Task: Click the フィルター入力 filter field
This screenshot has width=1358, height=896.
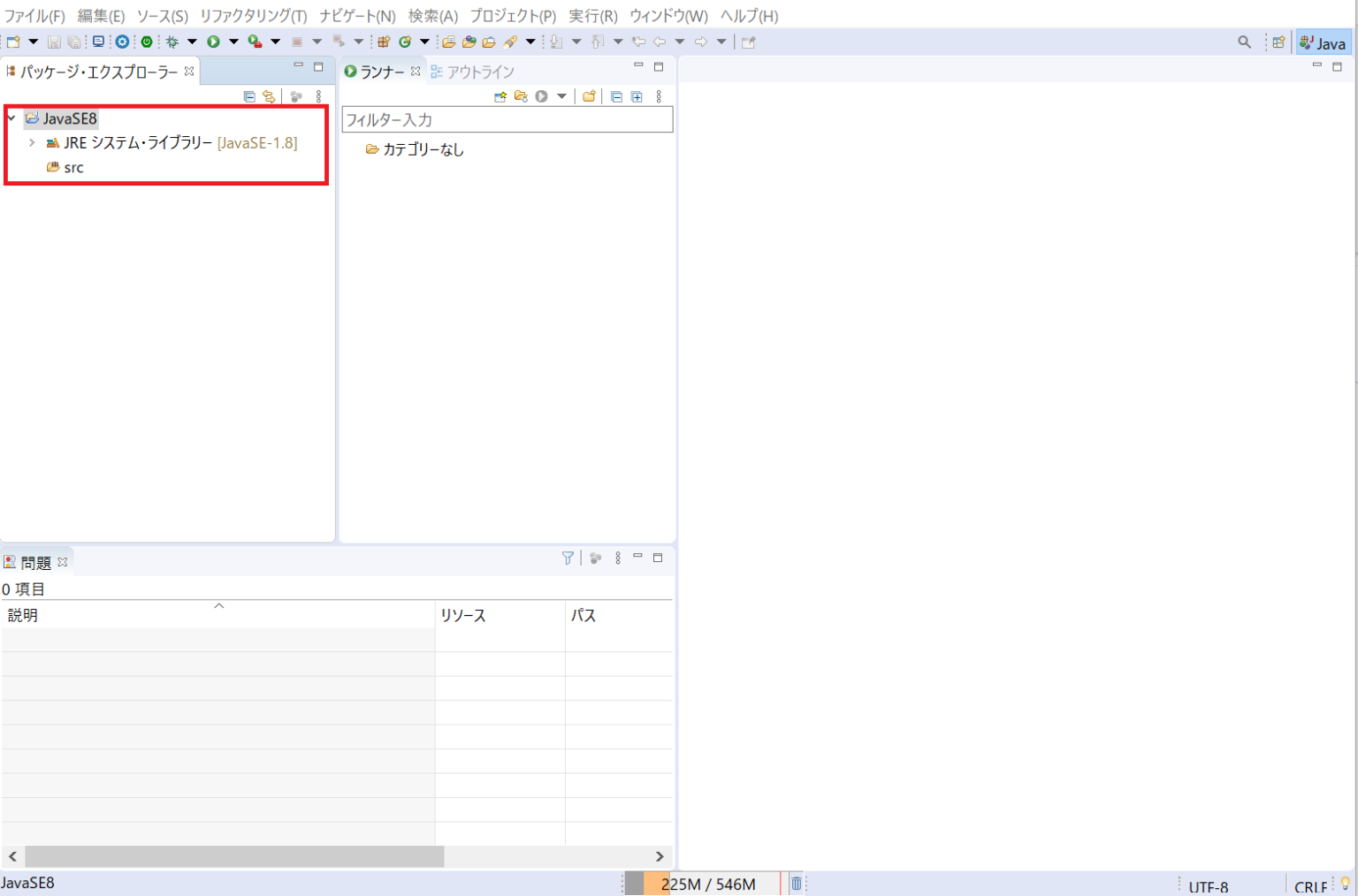Action: 507,119
